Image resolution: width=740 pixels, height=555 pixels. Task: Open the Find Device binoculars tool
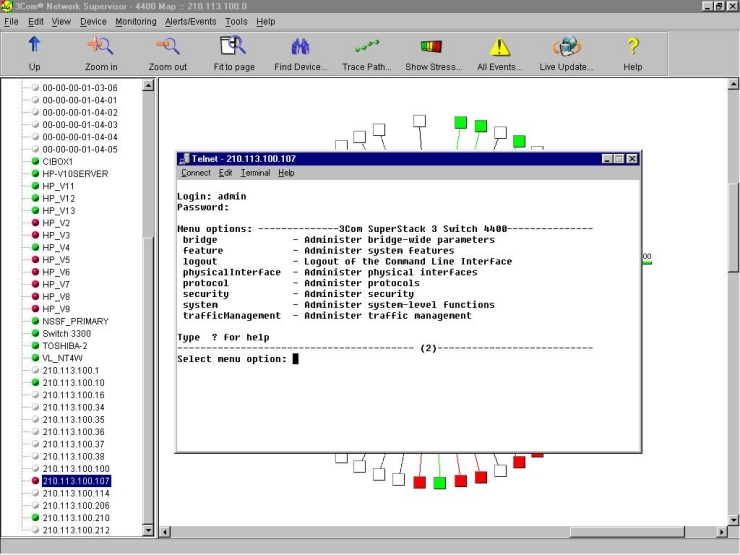(300, 46)
